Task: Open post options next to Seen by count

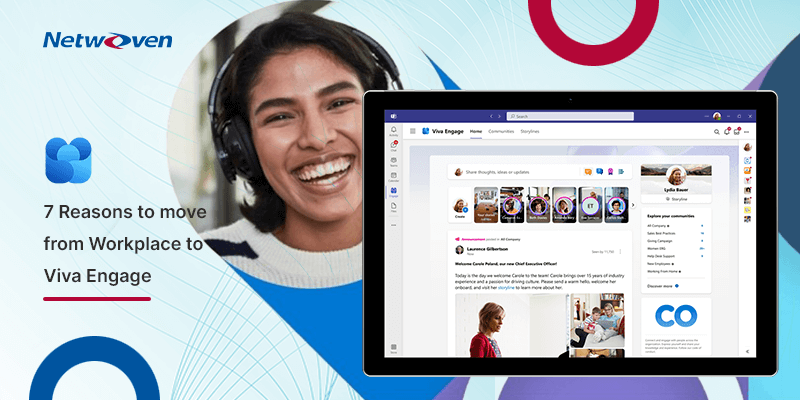Action: [x=620, y=252]
